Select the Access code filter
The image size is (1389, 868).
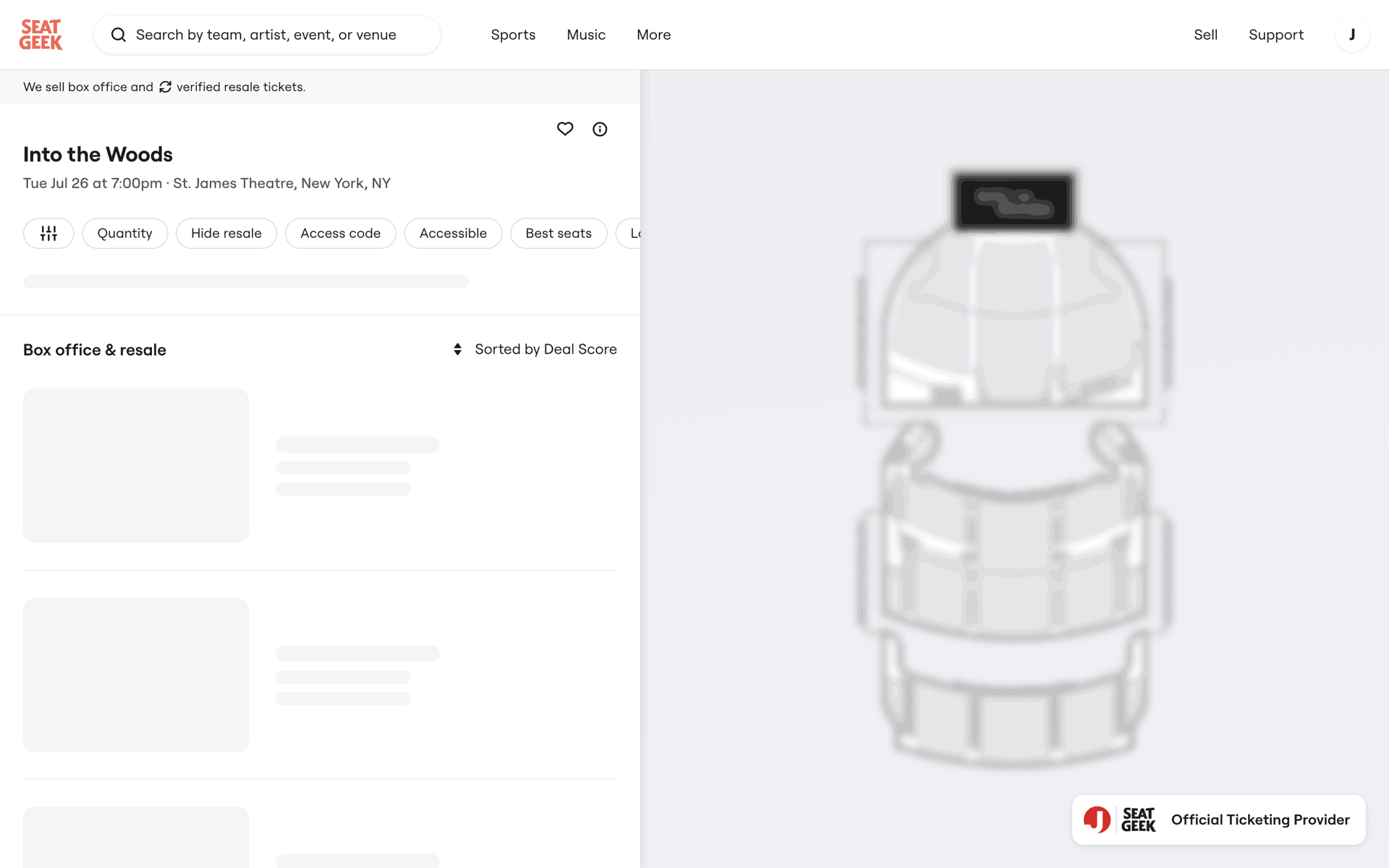pyautogui.click(x=340, y=233)
